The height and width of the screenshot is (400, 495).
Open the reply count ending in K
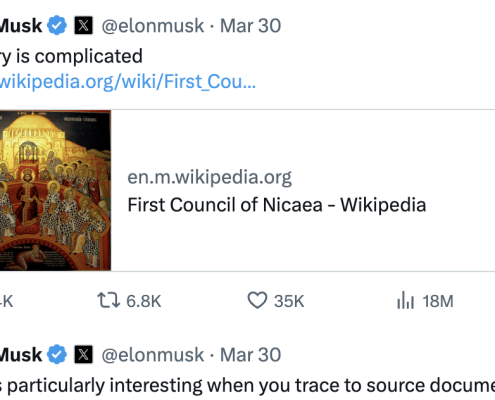tap(6, 301)
